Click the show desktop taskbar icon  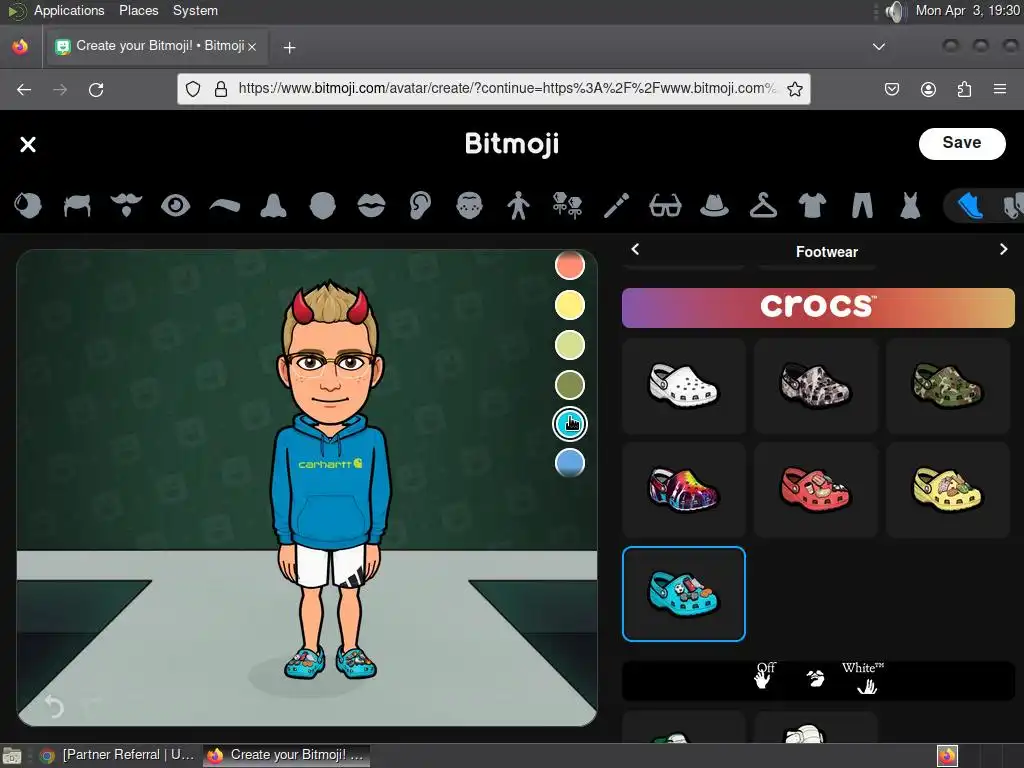(12, 756)
